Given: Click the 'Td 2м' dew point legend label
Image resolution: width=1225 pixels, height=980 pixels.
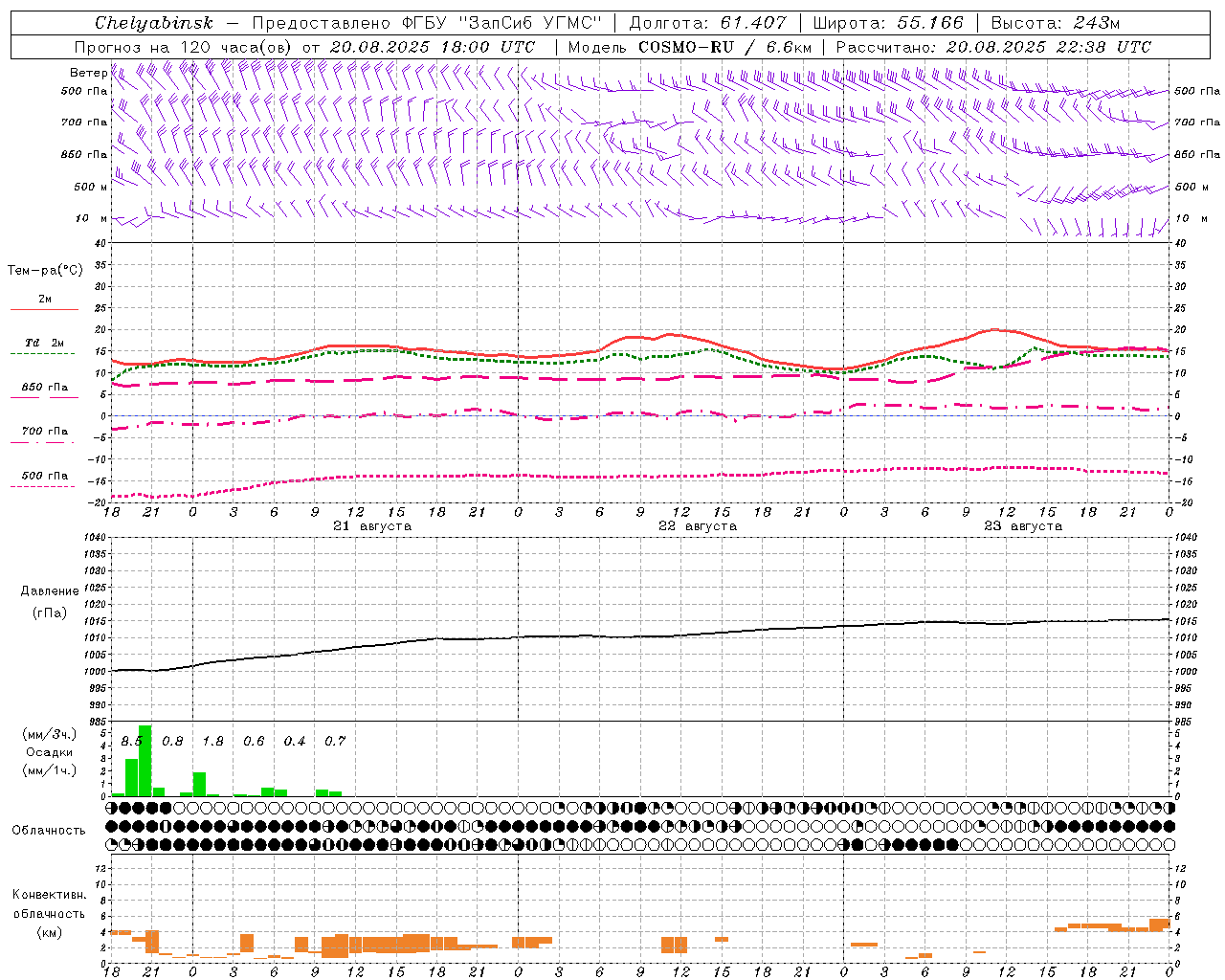Looking at the screenshot, I should 44,343.
